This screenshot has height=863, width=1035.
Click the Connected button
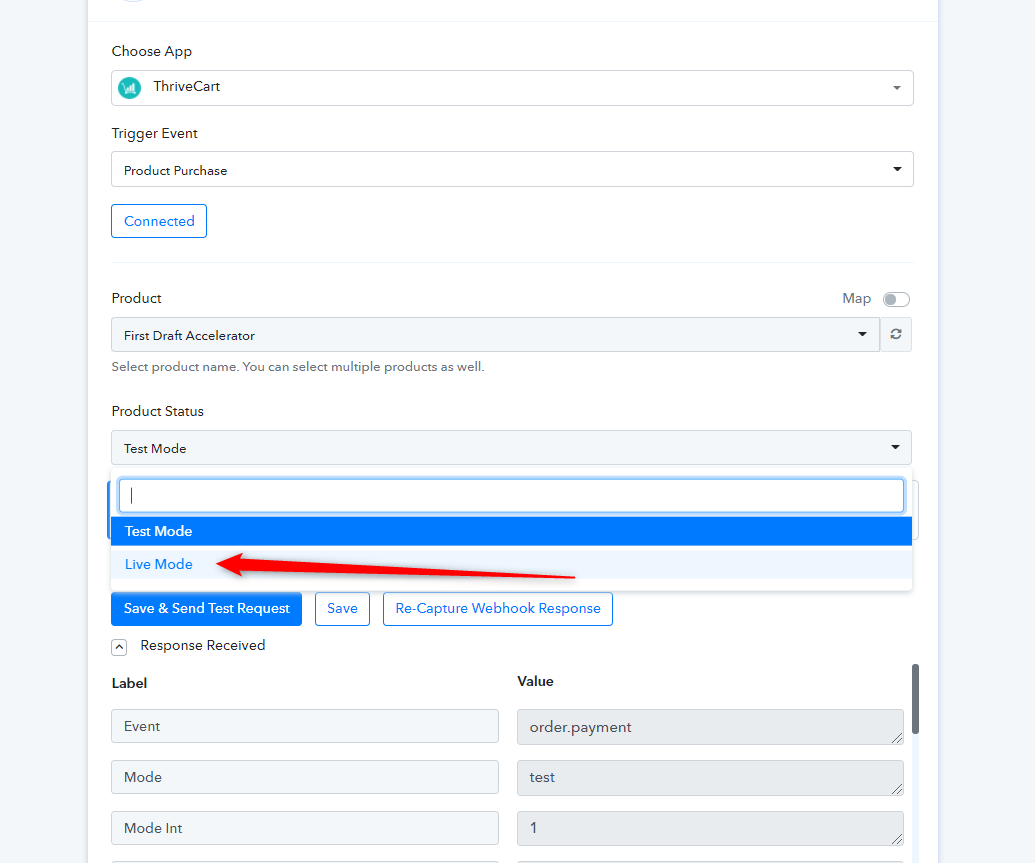[159, 221]
